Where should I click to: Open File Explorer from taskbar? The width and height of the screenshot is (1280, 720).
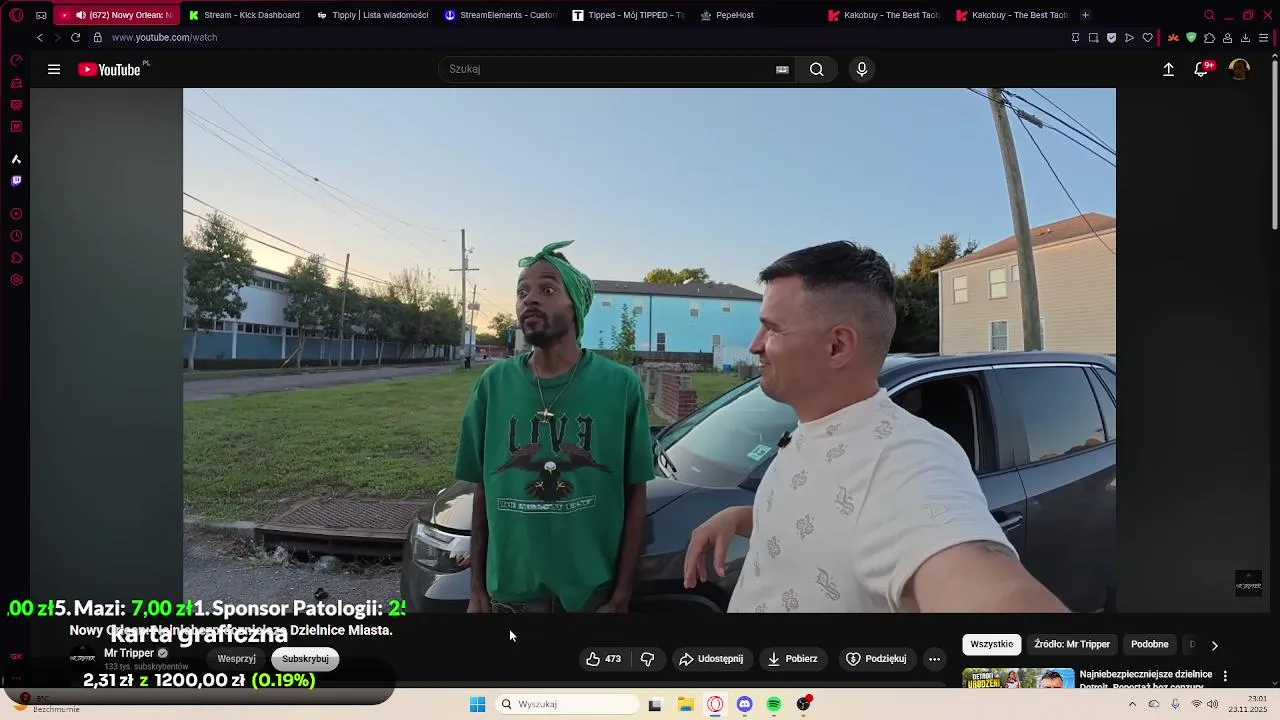coord(685,704)
